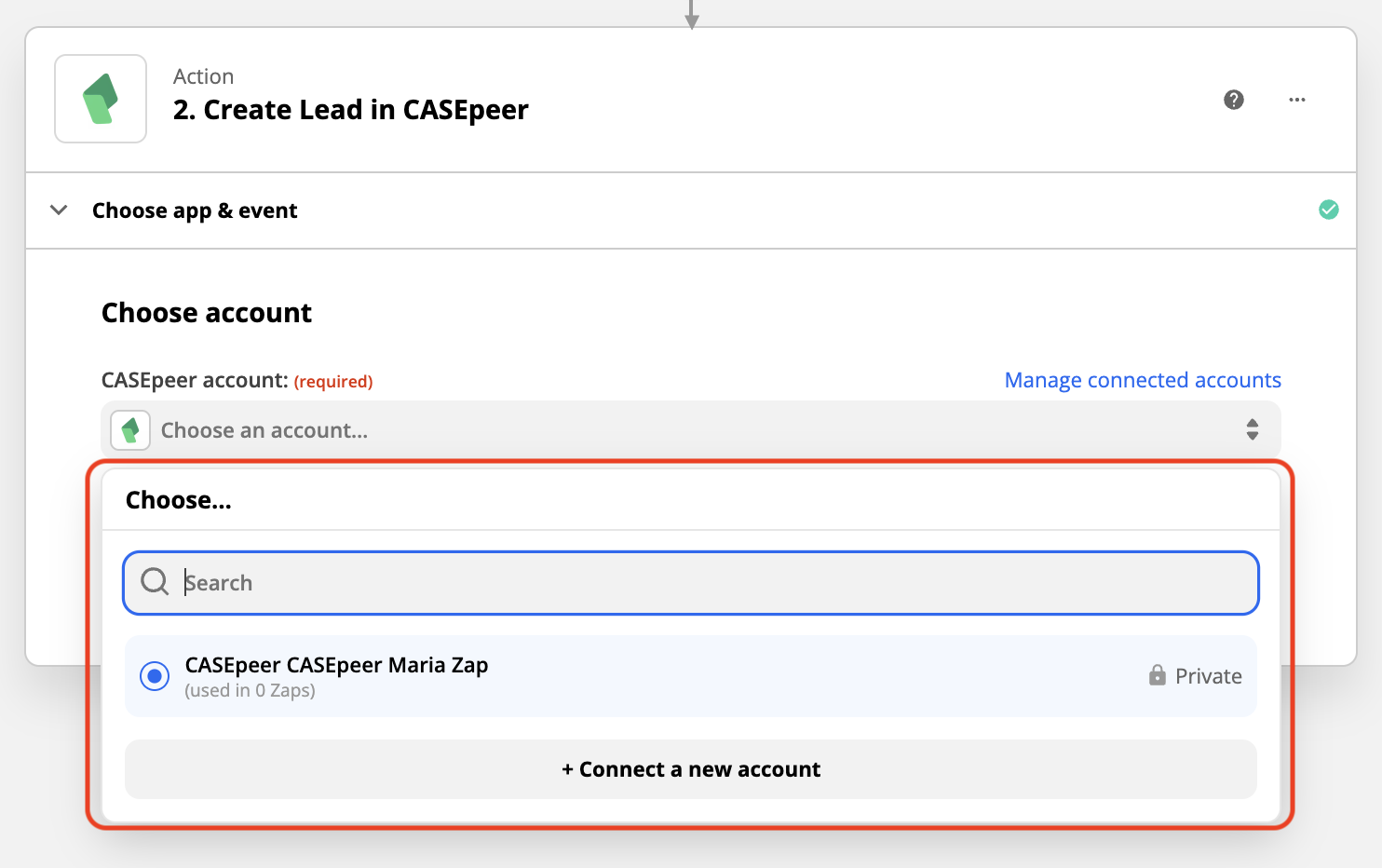Collapse the Choose app & event chevron
1382x868 pixels.
click(x=59, y=210)
